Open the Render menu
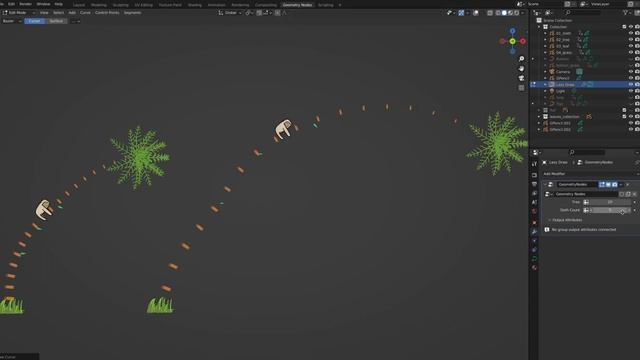The height and width of the screenshot is (360, 640). tap(25, 4)
